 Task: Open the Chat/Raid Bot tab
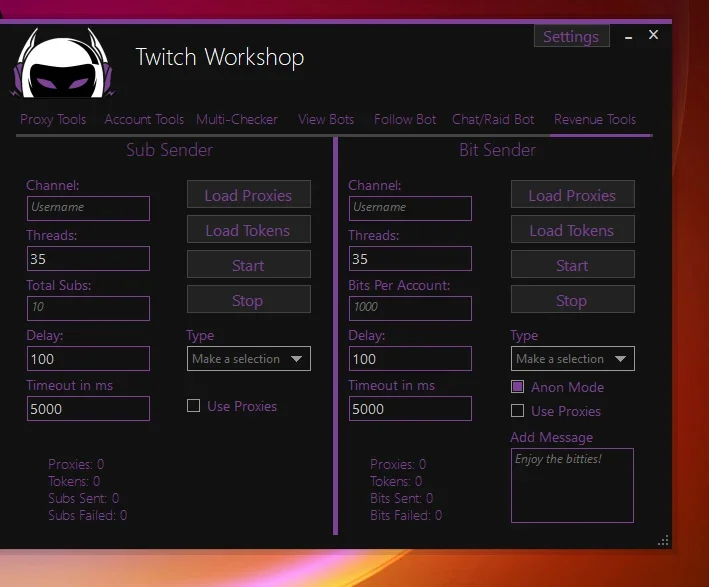(x=493, y=119)
